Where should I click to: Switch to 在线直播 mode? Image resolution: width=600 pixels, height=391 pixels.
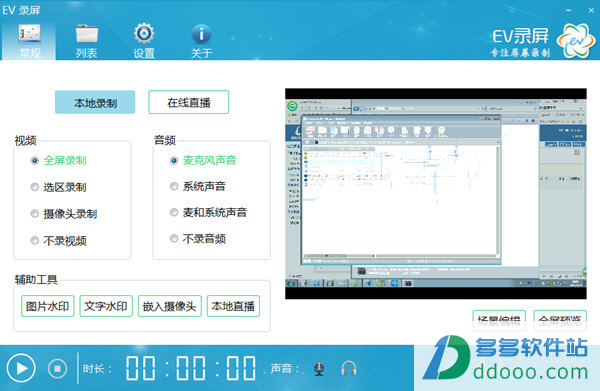pyautogui.click(x=189, y=102)
